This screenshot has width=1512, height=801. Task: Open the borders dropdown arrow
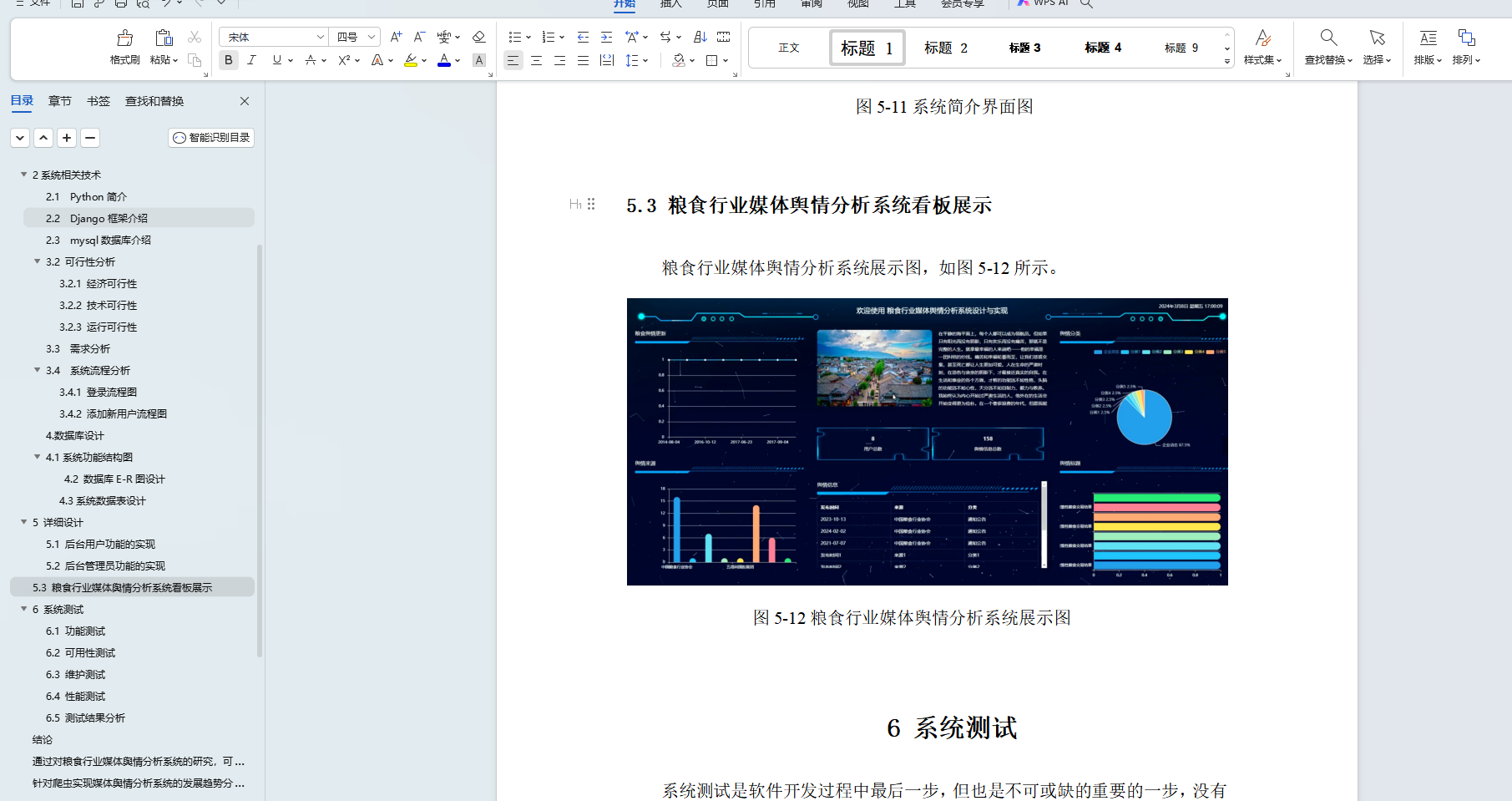726,60
